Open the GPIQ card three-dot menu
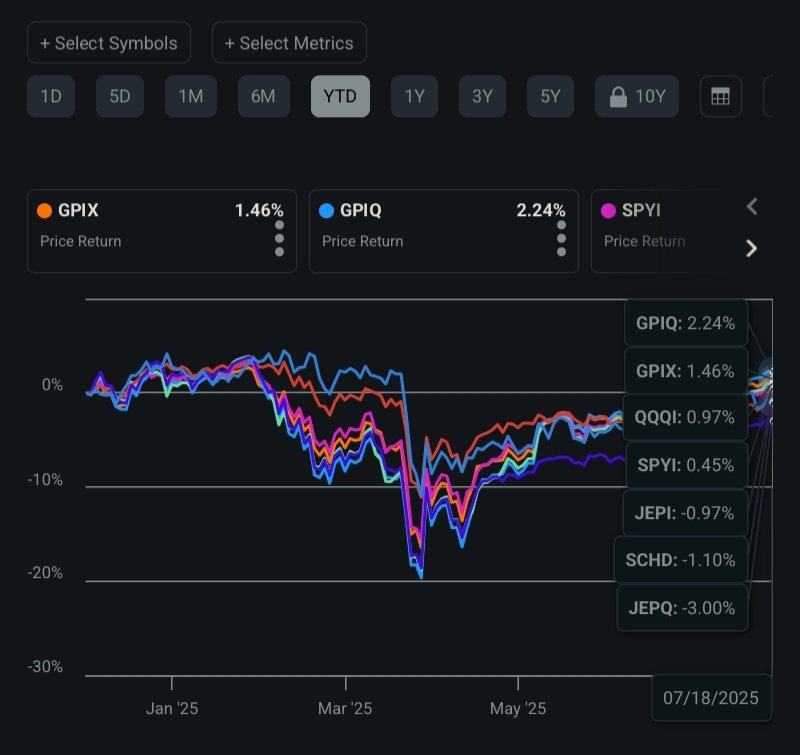800x755 pixels. click(561, 238)
